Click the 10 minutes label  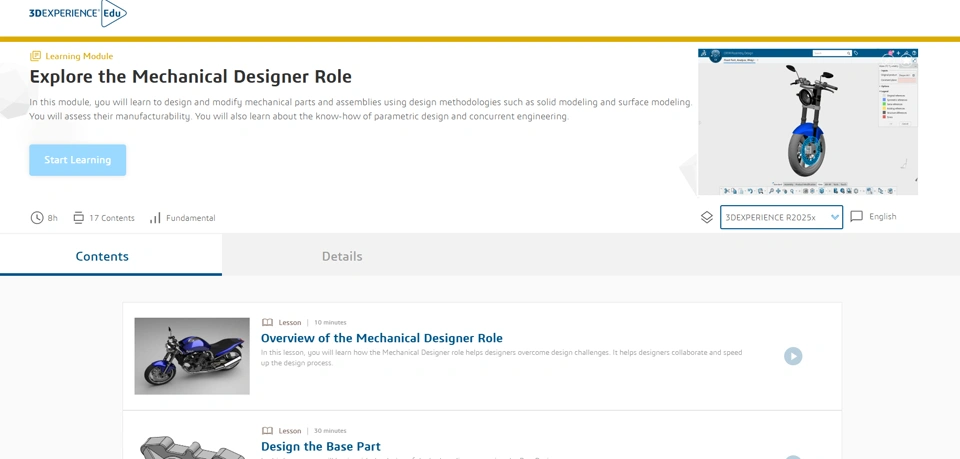(x=330, y=323)
